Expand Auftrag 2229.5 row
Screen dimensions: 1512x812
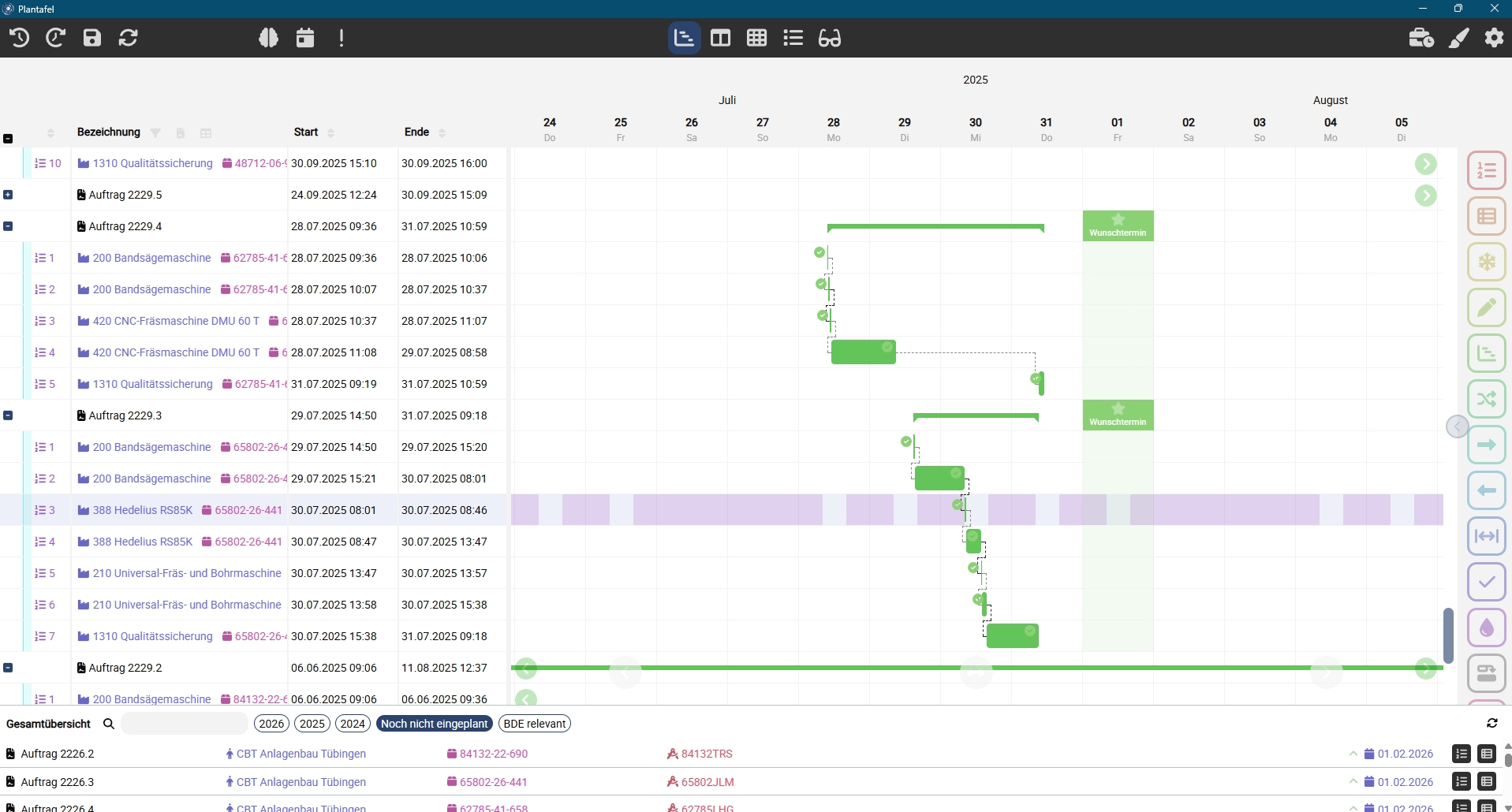pos(8,195)
